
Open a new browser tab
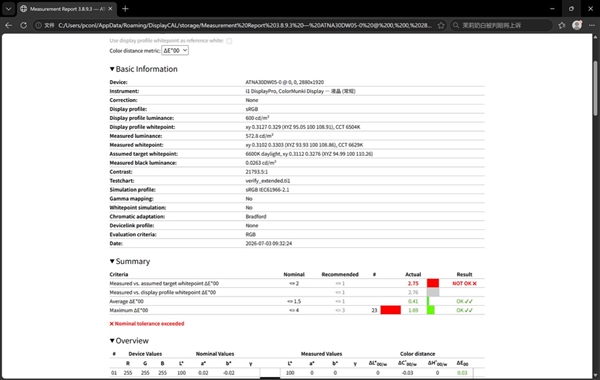[125, 8]
